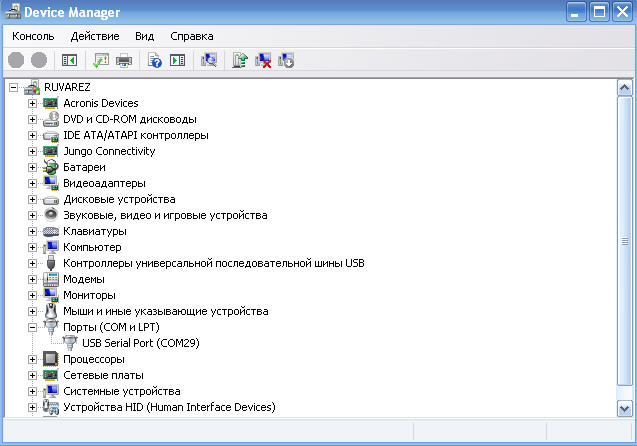Click the Update driver toolbar icon
The width and height of the screenshot is (637, 446).
(240, 61)
